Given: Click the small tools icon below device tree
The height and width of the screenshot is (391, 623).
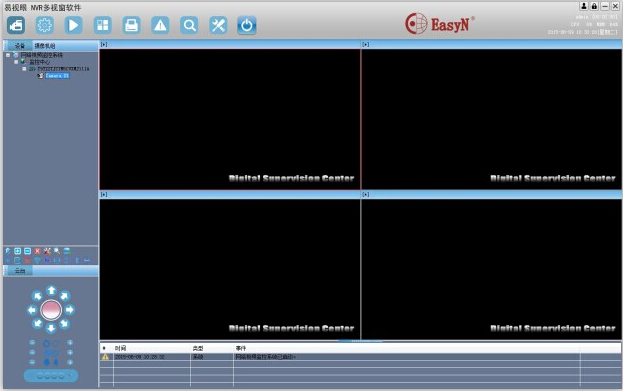Looking at the screenshot, I should 47,251.
